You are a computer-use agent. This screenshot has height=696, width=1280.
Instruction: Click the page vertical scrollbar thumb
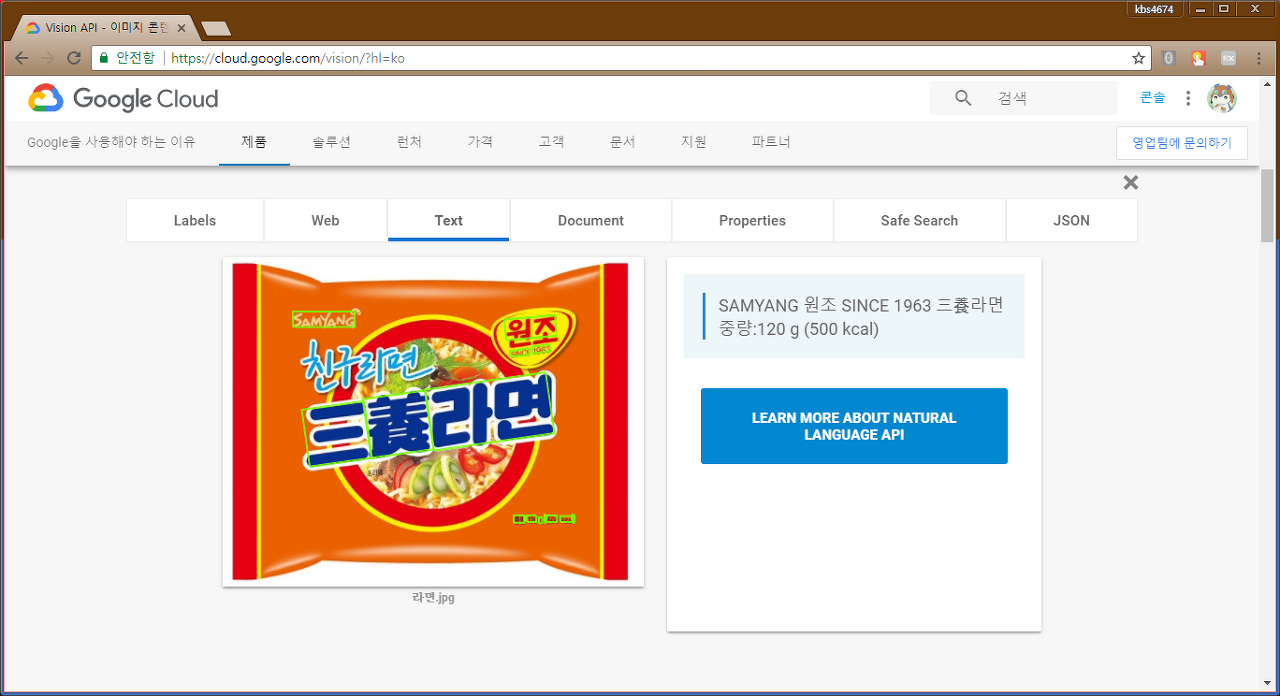point(1267,206)
